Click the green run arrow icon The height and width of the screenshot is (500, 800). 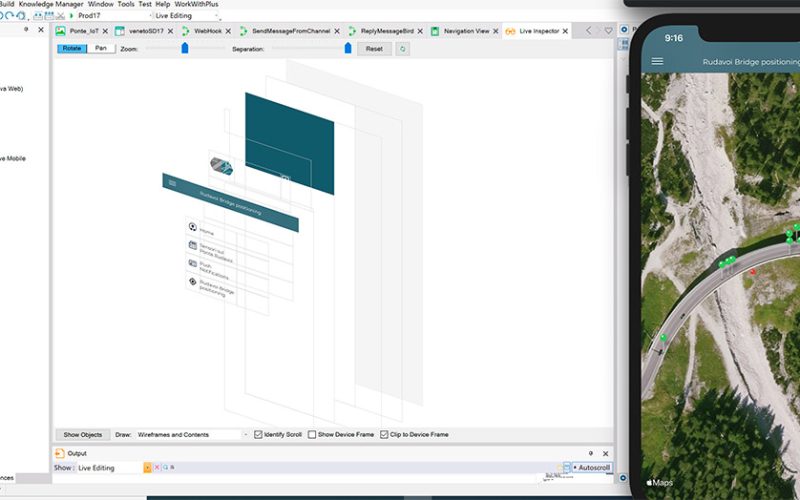[x=71, y=16]
